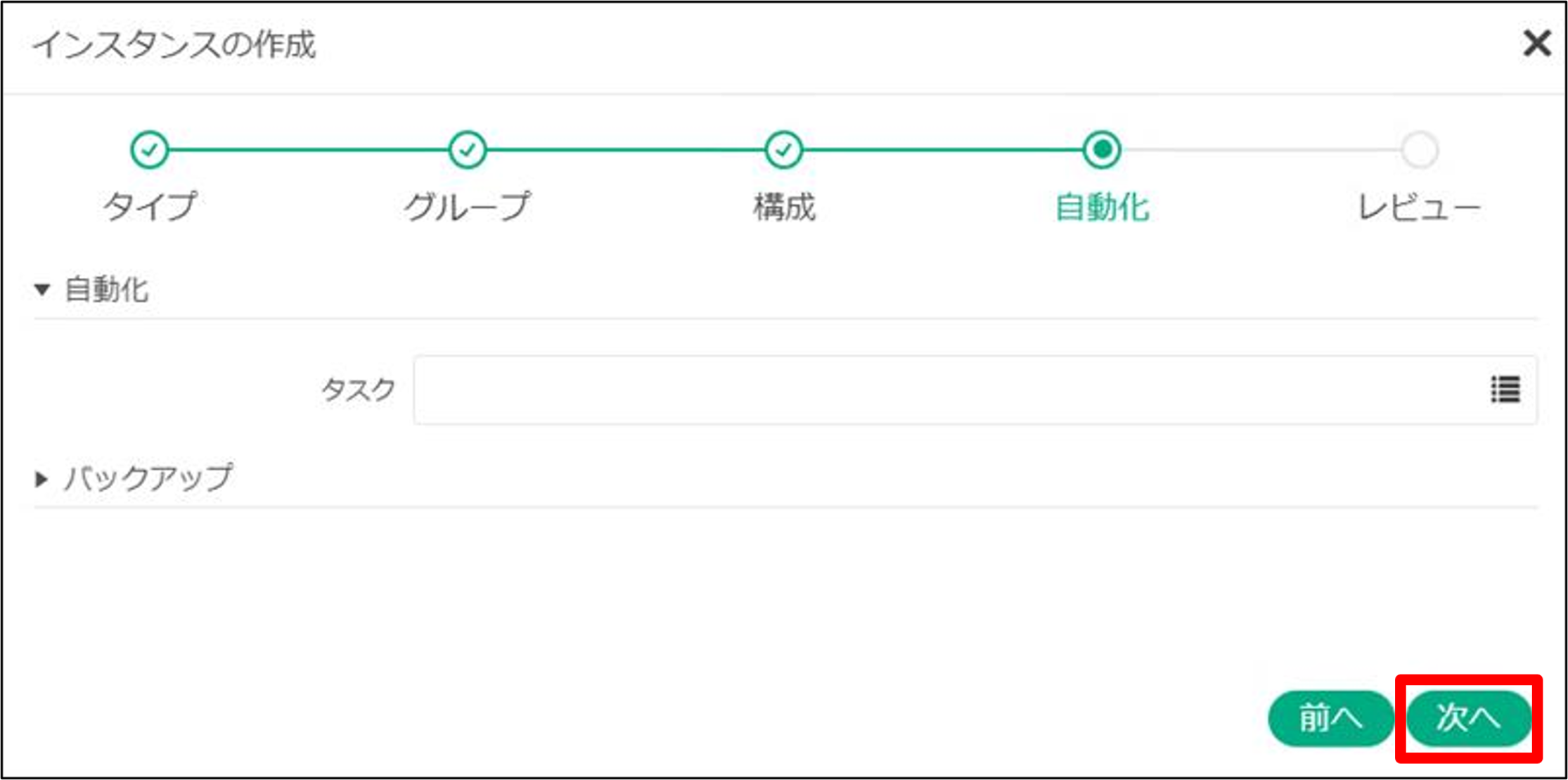Click the 構成 step checkmark icon

tap(785, 150)
